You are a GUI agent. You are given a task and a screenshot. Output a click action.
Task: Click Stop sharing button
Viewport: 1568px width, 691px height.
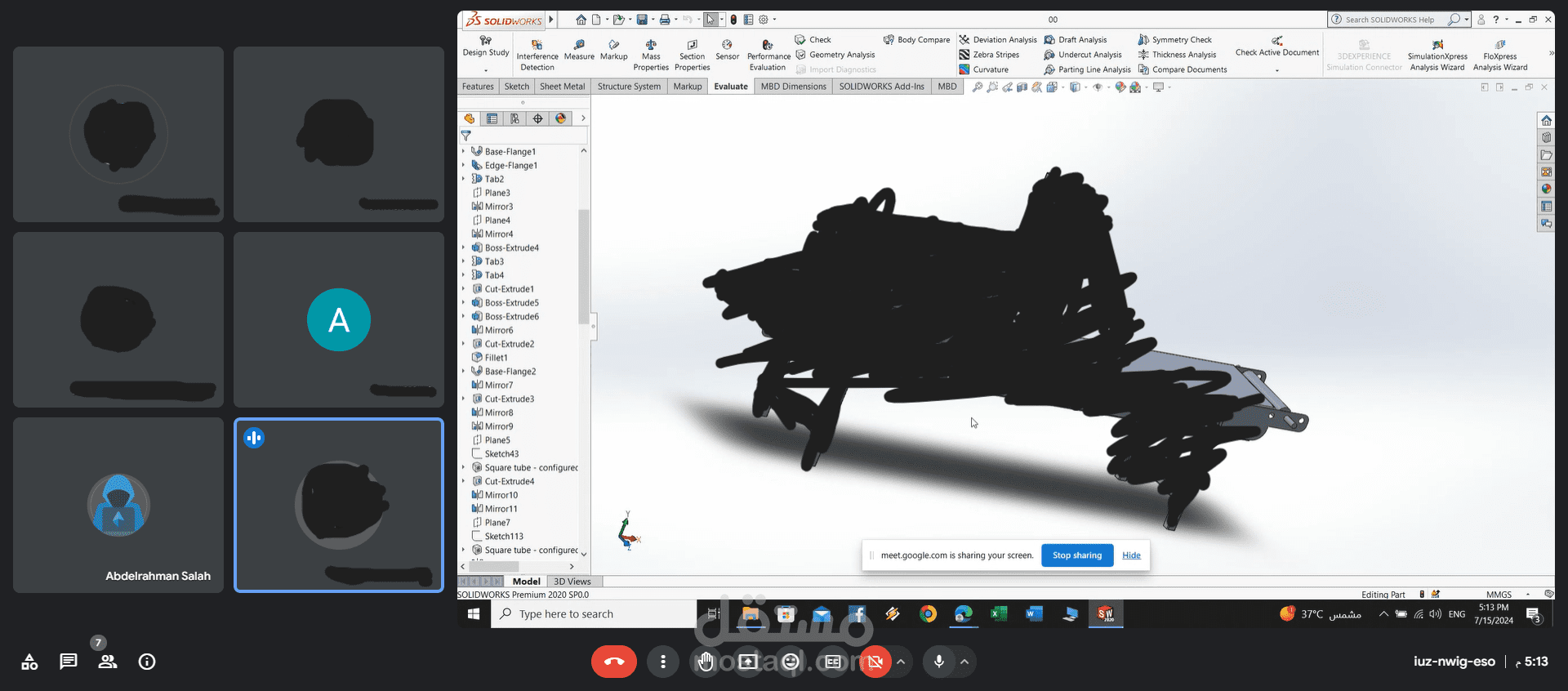coord(1077,555)
